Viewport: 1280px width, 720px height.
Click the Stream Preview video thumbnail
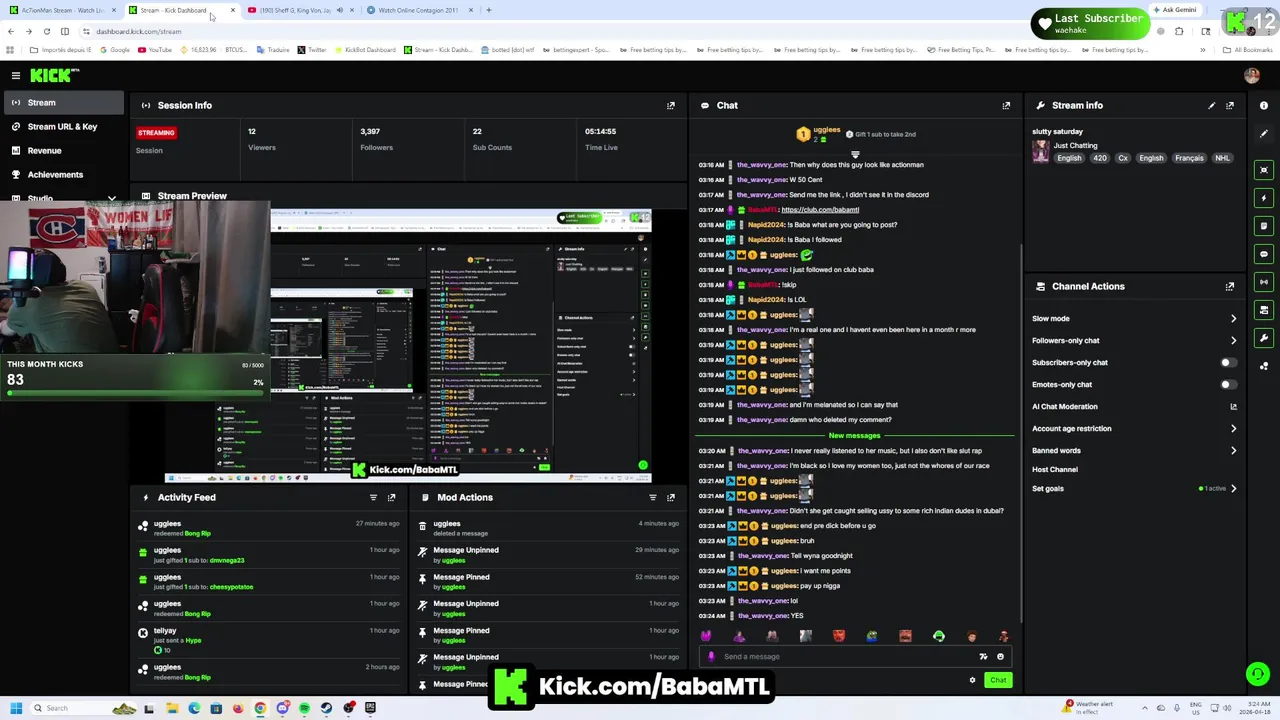click(x=408, y=345)
